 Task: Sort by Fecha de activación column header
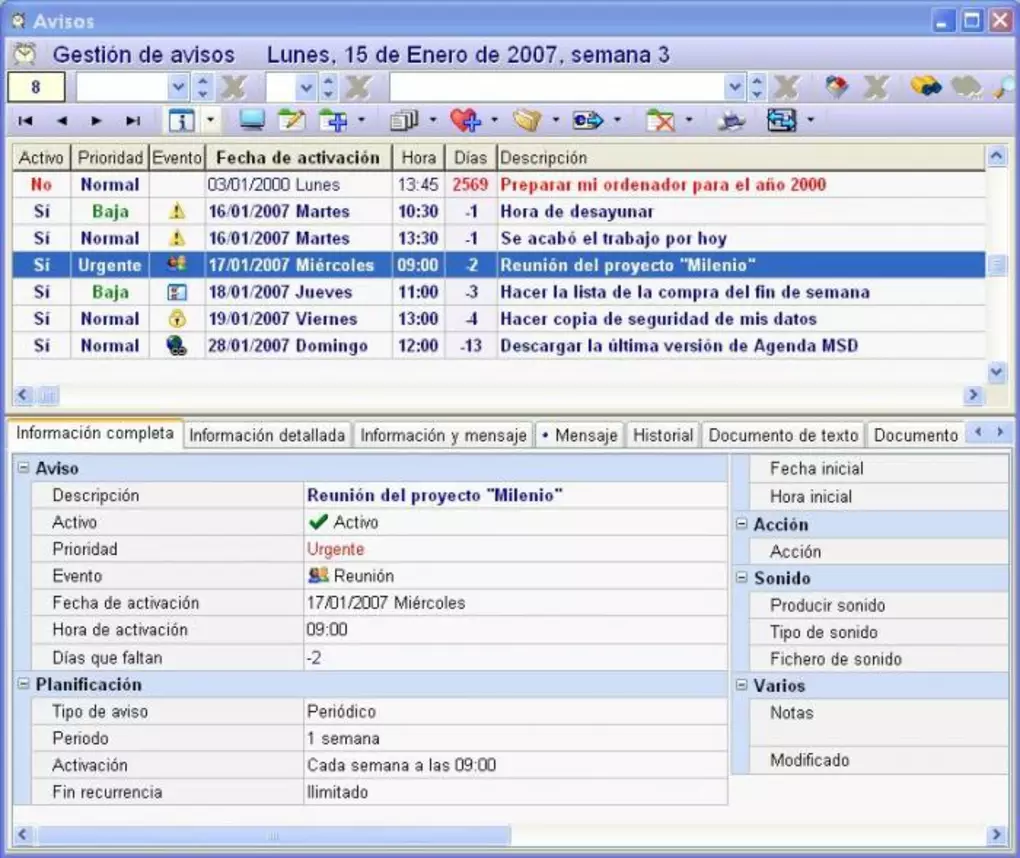tap(298, 158)
